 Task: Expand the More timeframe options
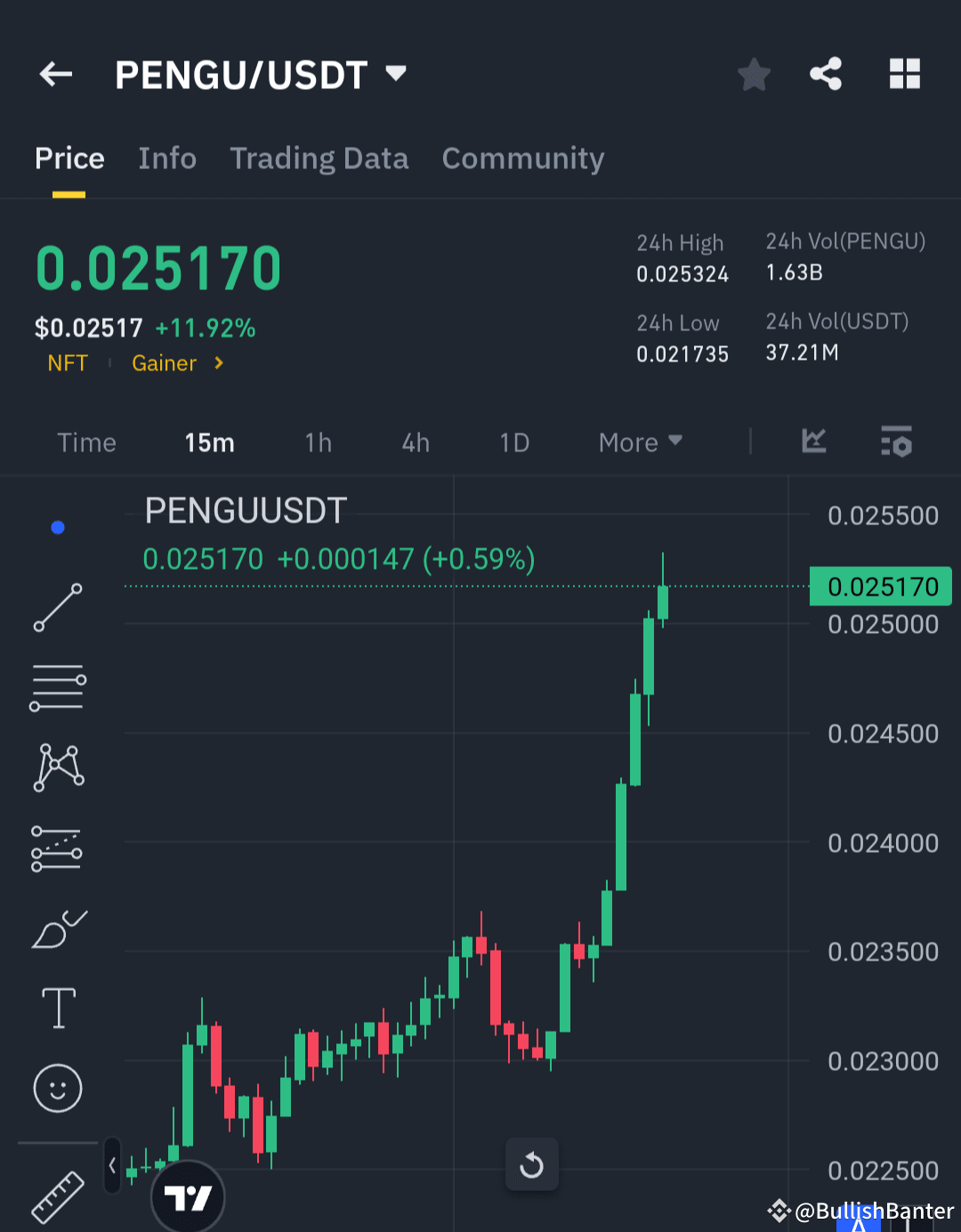[639, 442]
